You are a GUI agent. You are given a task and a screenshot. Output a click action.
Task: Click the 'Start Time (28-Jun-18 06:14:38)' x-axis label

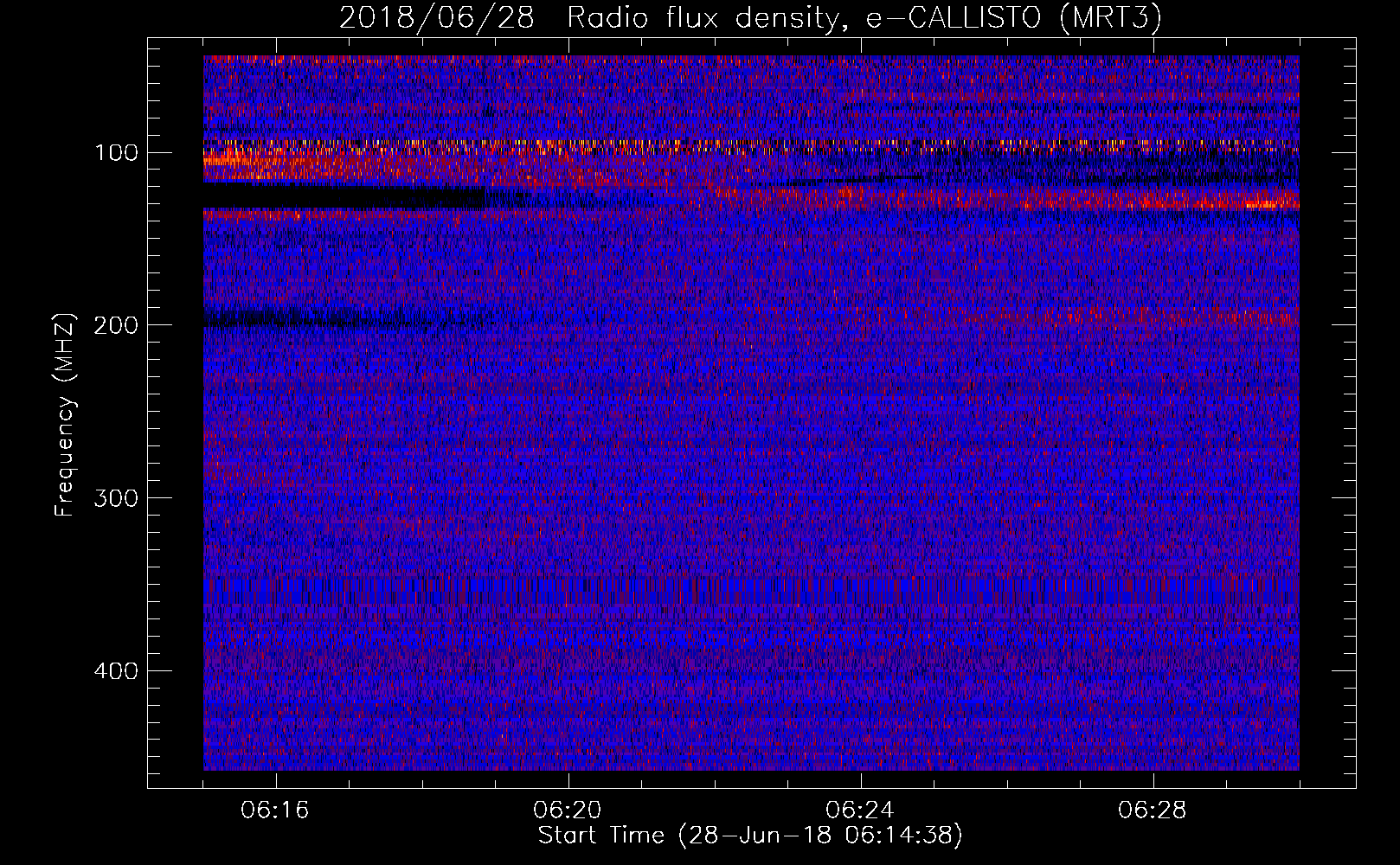click(x=750, y=836)
